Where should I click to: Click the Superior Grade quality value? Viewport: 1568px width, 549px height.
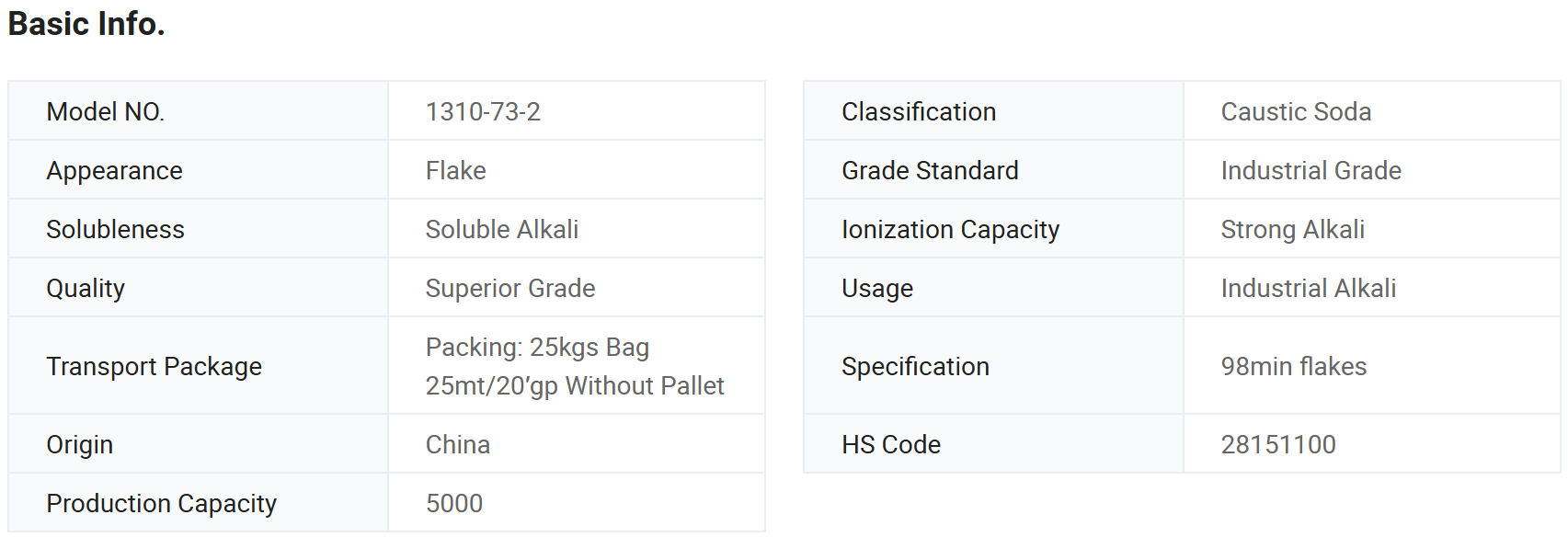point(510,289)
